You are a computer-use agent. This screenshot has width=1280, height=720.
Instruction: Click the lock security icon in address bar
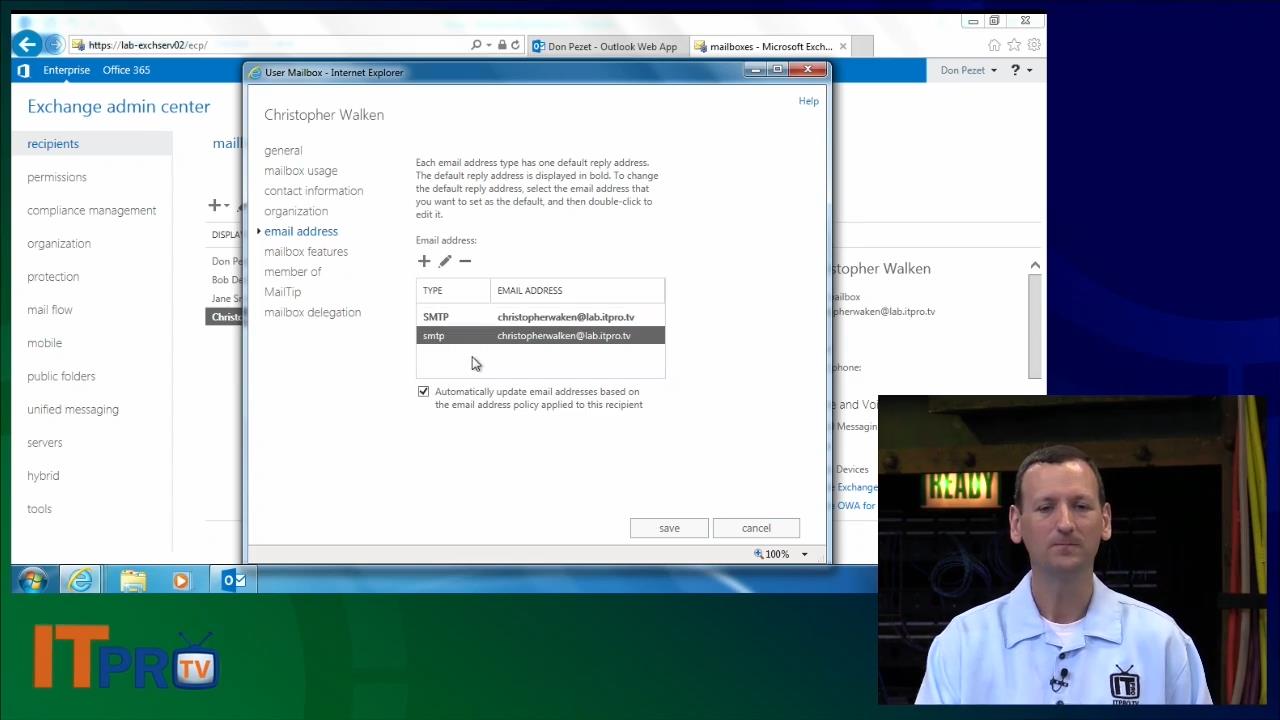tap(502, 45)
